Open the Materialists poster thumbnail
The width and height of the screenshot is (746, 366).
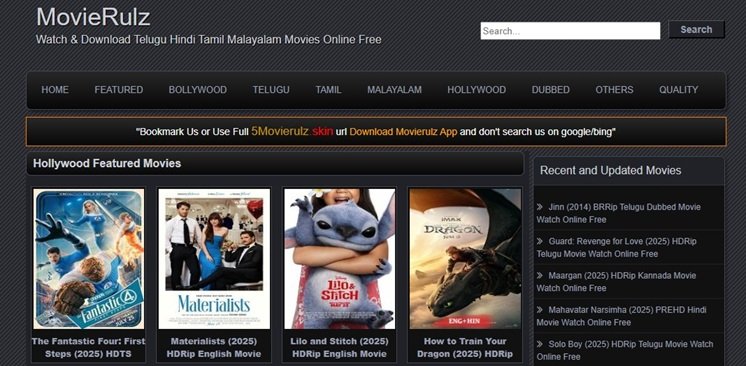point(214,259)
